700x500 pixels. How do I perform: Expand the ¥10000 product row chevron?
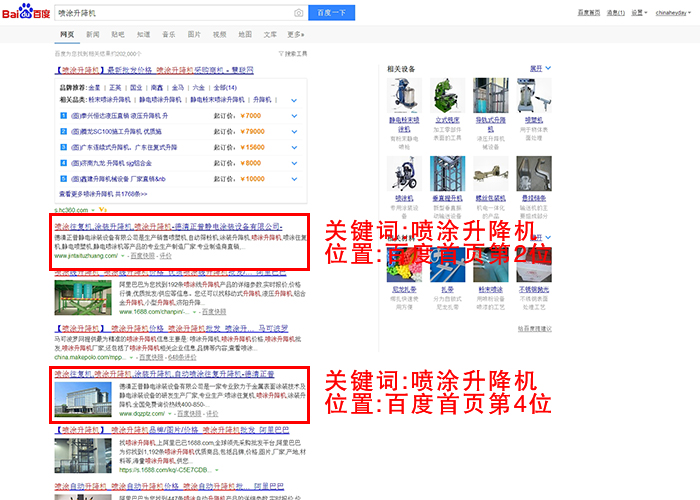tap(294, 179)
